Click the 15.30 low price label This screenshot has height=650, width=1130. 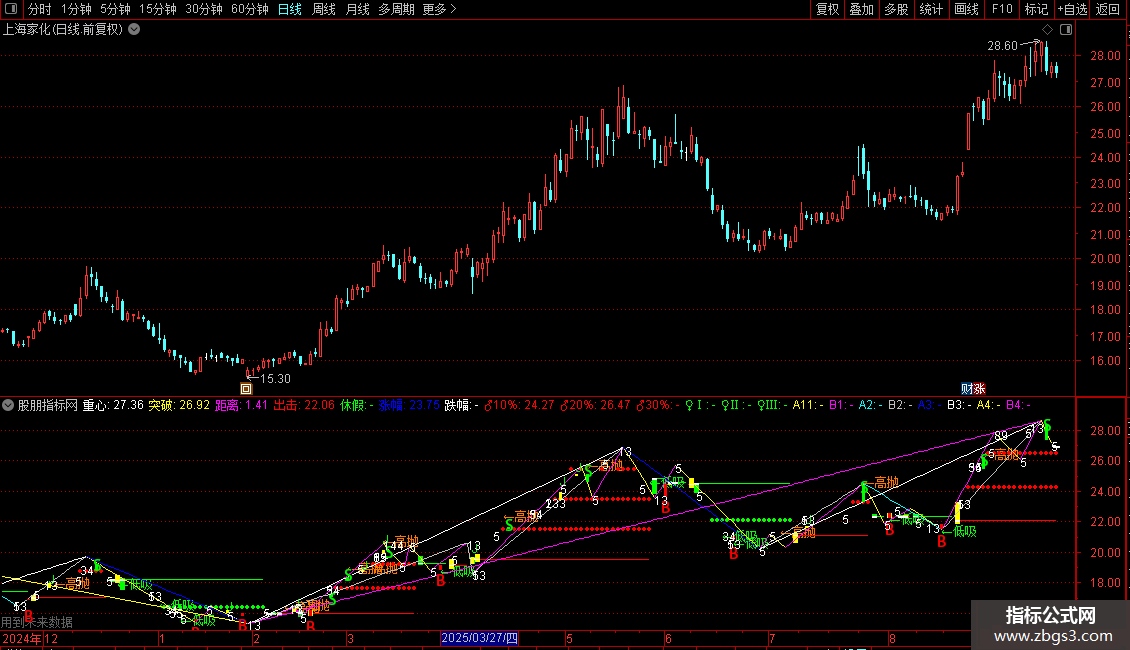point(275,378)
